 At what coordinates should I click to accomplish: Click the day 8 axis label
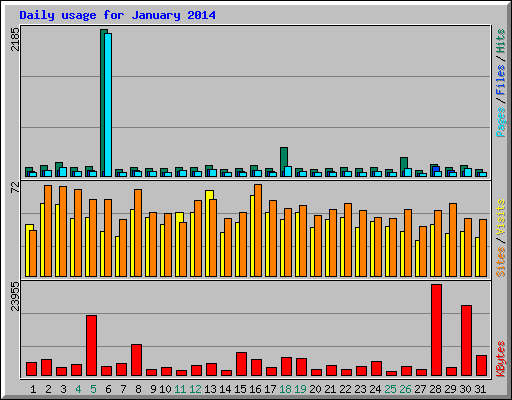point(138,389)
